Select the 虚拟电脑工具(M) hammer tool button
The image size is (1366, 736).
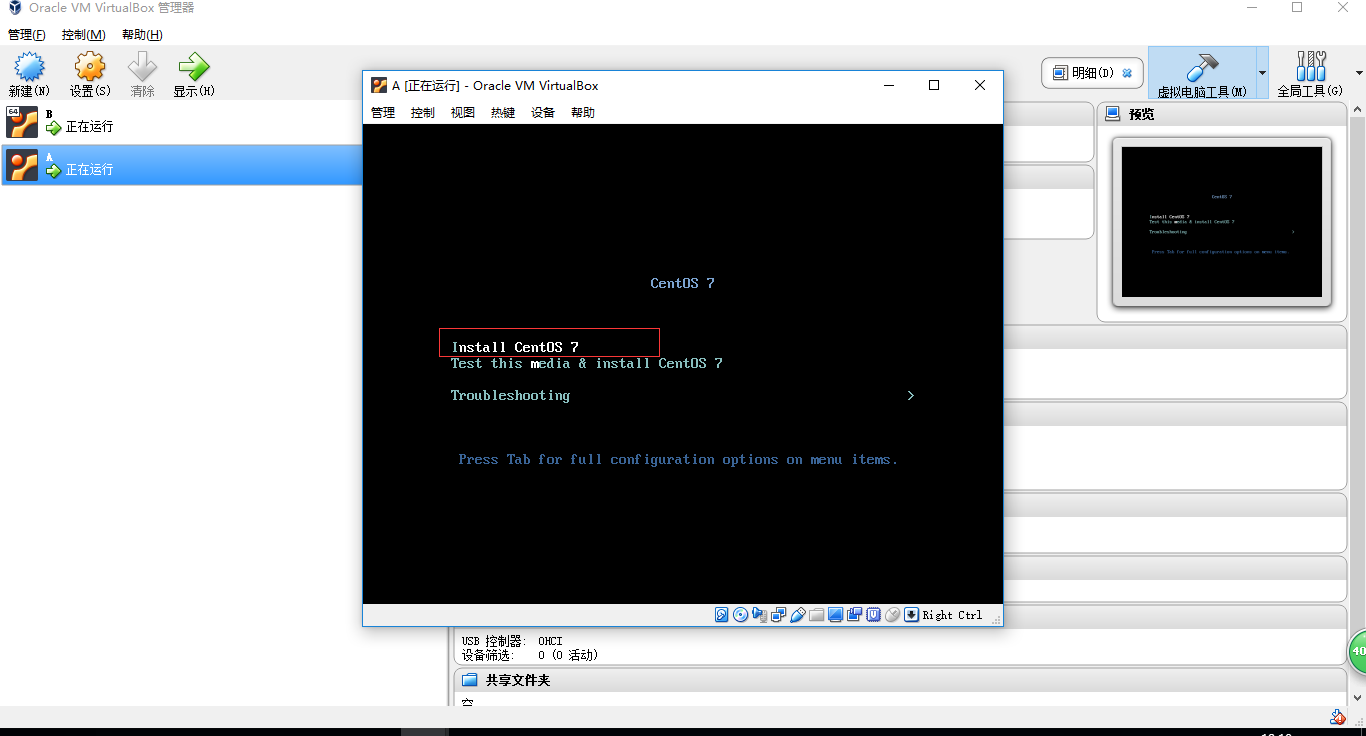[x=1202, y=73]
